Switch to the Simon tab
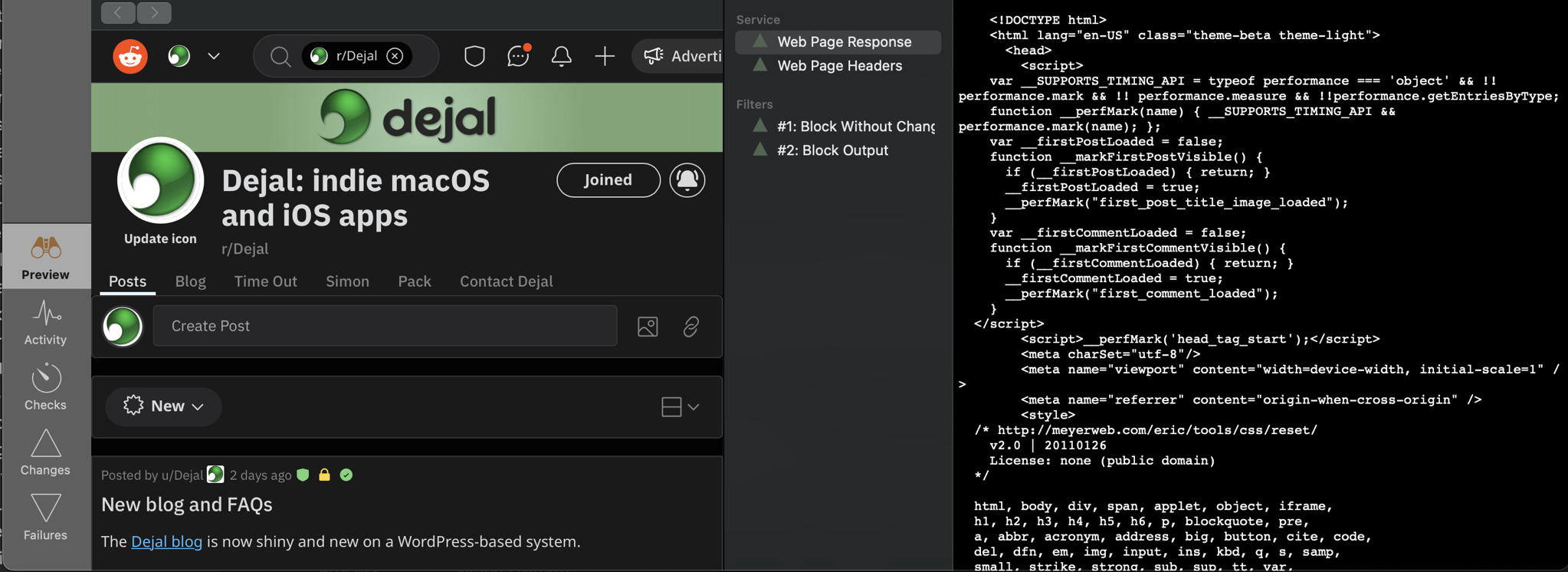Screen dimensions: 1568x572 click(347, 281)
